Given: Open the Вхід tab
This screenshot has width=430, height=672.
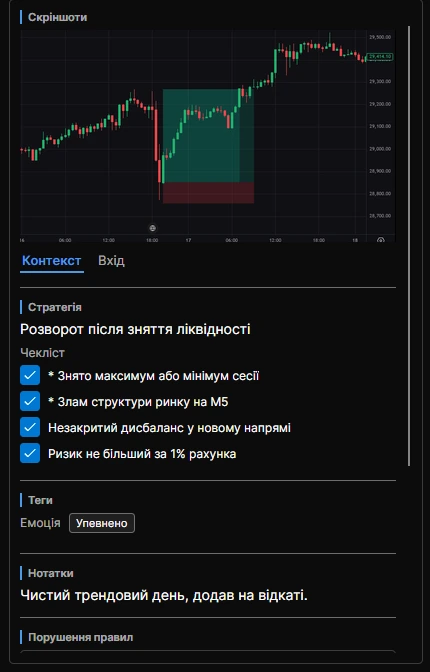Looking at the screenshot, I should pyautogui.click(x=111, y=261).
